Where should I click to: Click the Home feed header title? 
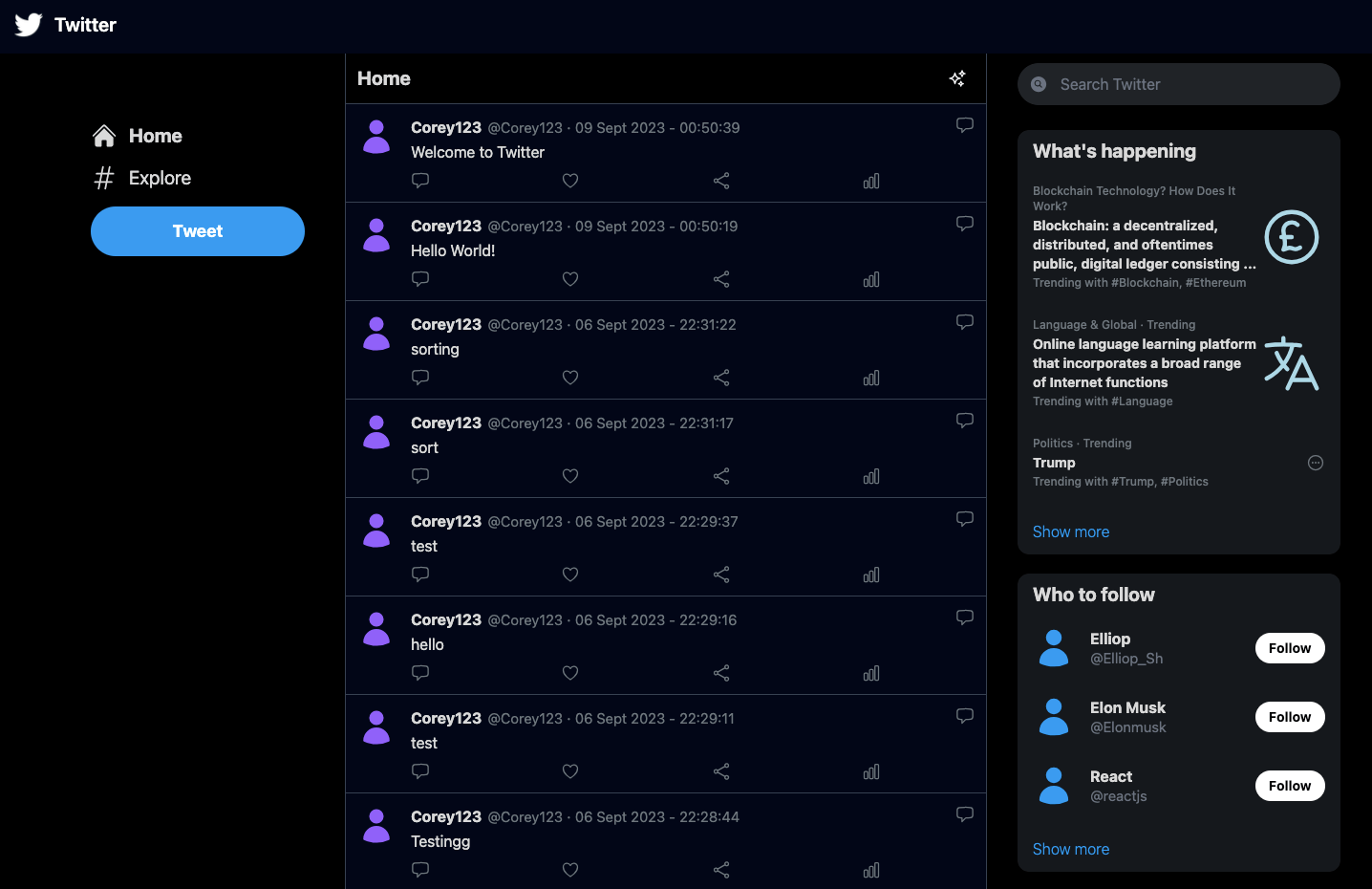coord(384,78)
